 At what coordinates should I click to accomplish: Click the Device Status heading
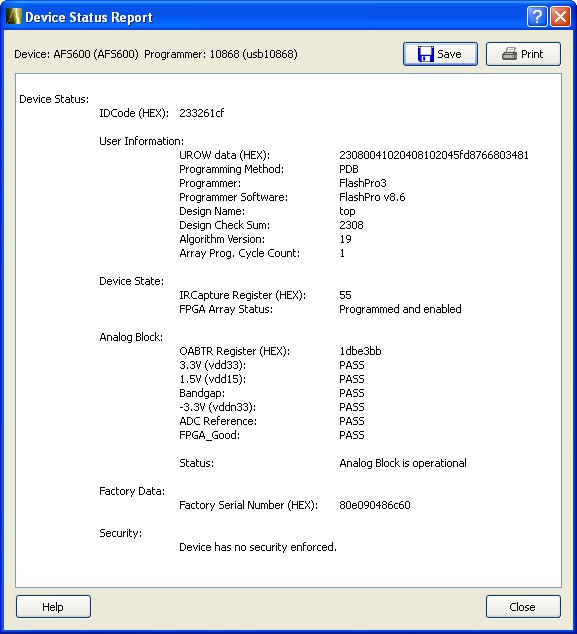pos(54,99)
